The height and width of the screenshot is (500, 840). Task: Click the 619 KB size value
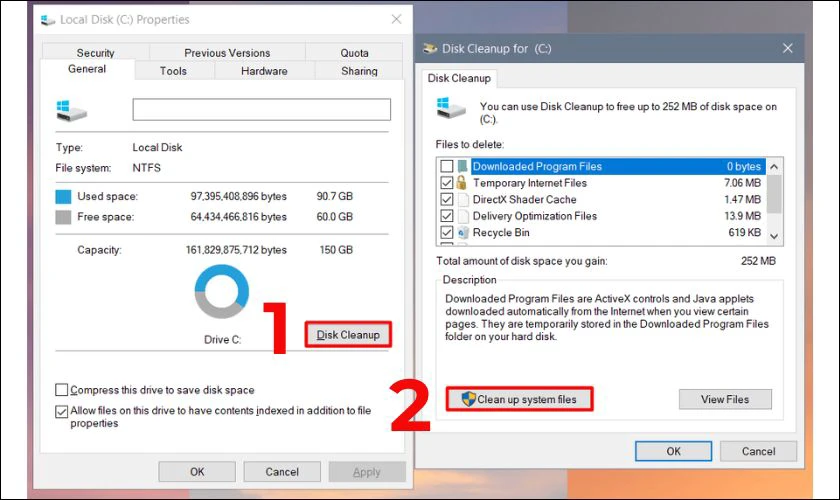pos(745,233)
